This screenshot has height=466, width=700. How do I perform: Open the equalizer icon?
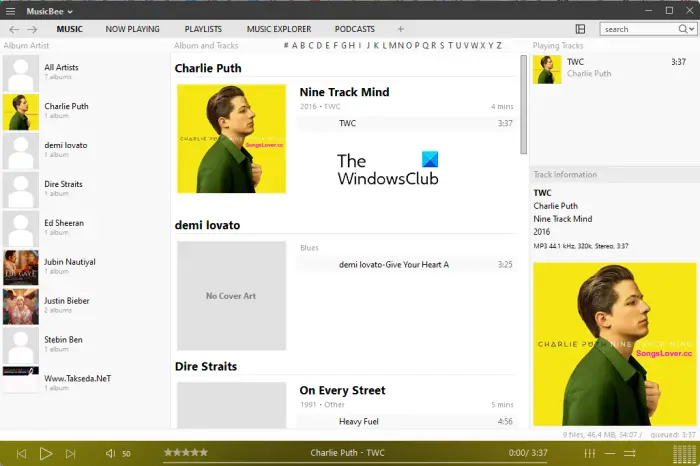[x=589, y=454]
